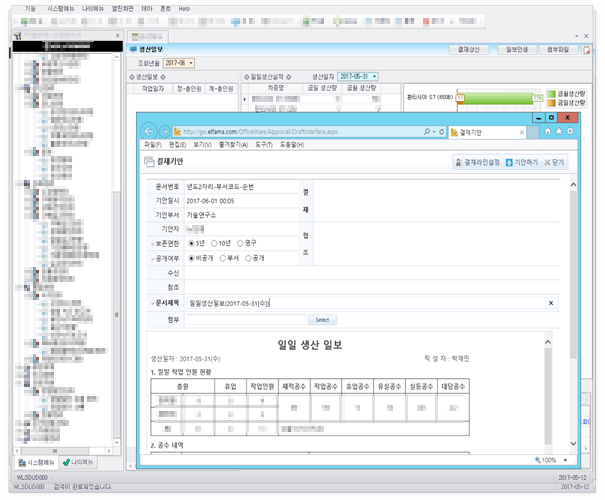Open the browser zoom 100% dropdown arrow
Viewport: 605px width, 500px height.
tap(565, 460)
